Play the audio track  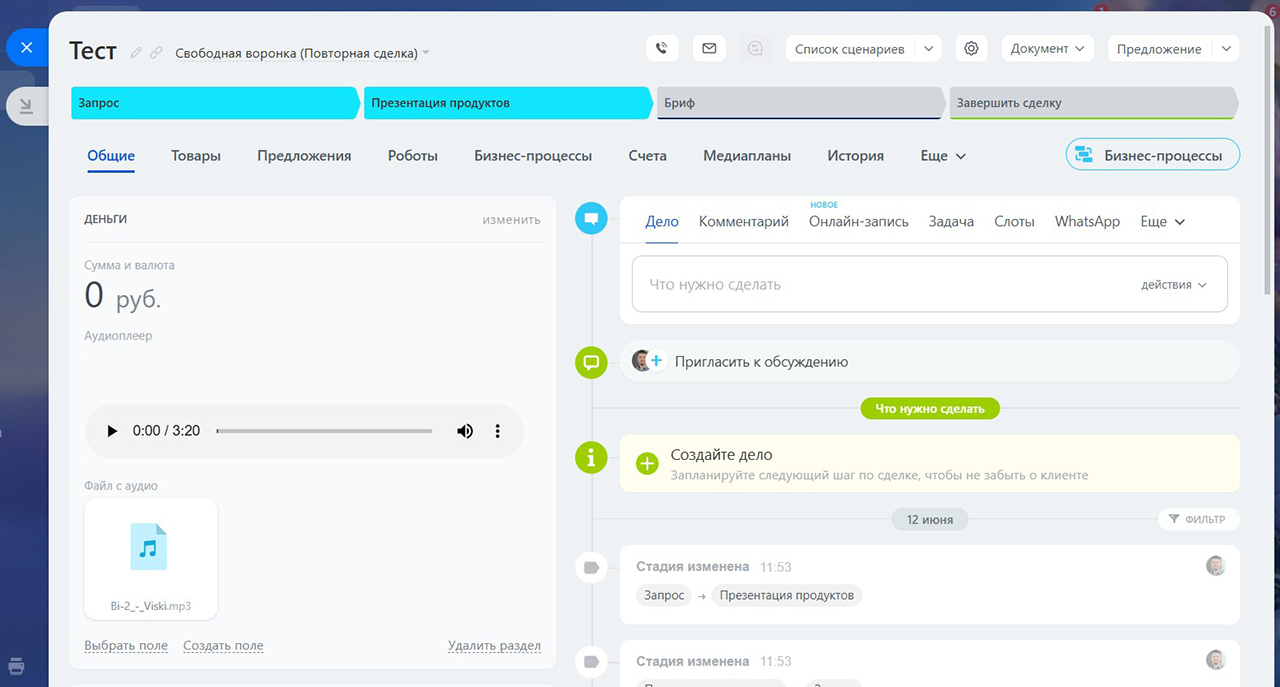coord(111,431)
